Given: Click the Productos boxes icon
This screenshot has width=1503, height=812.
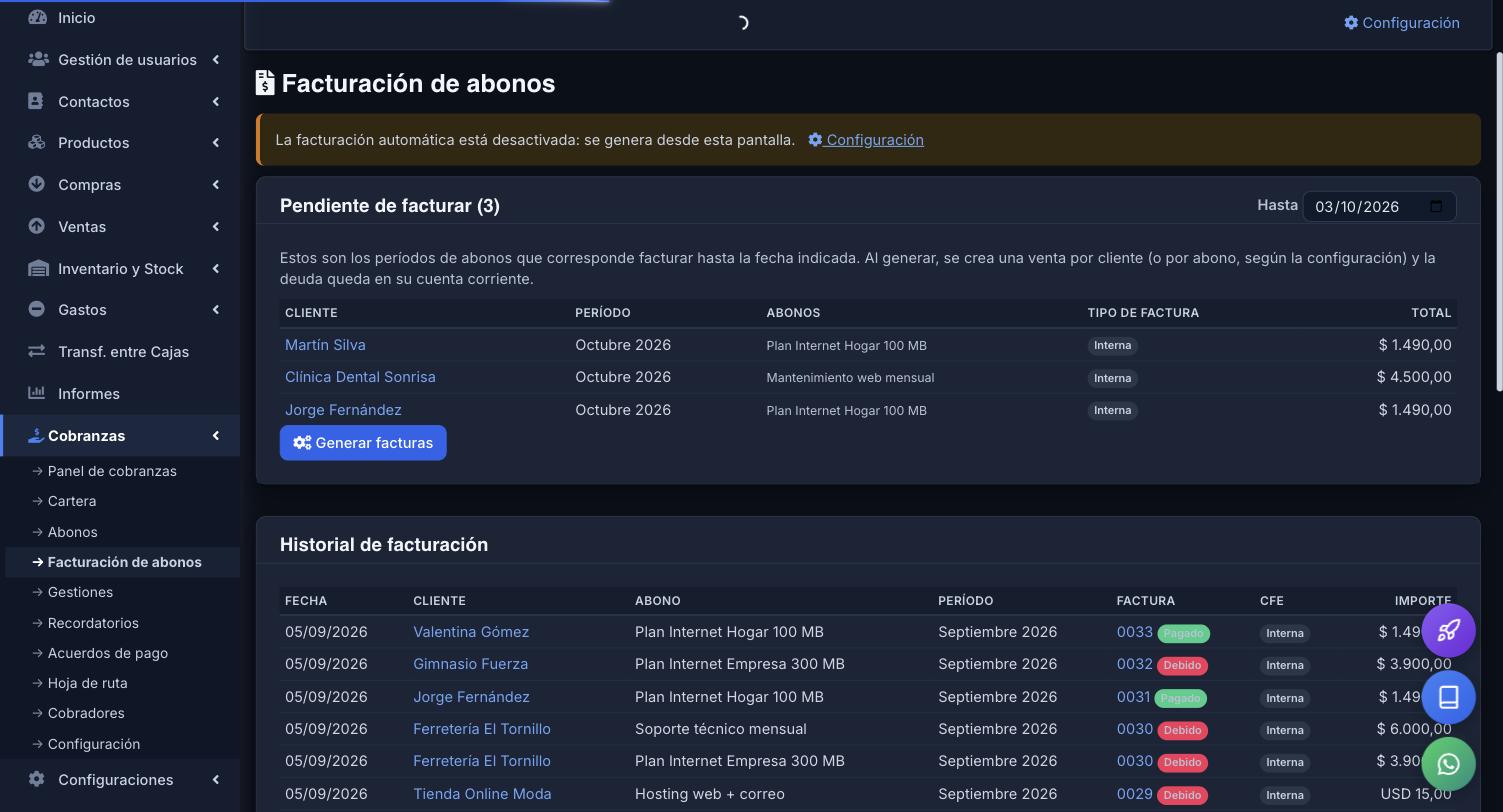Looking at the screenshot, I should (x=37, y=142).
